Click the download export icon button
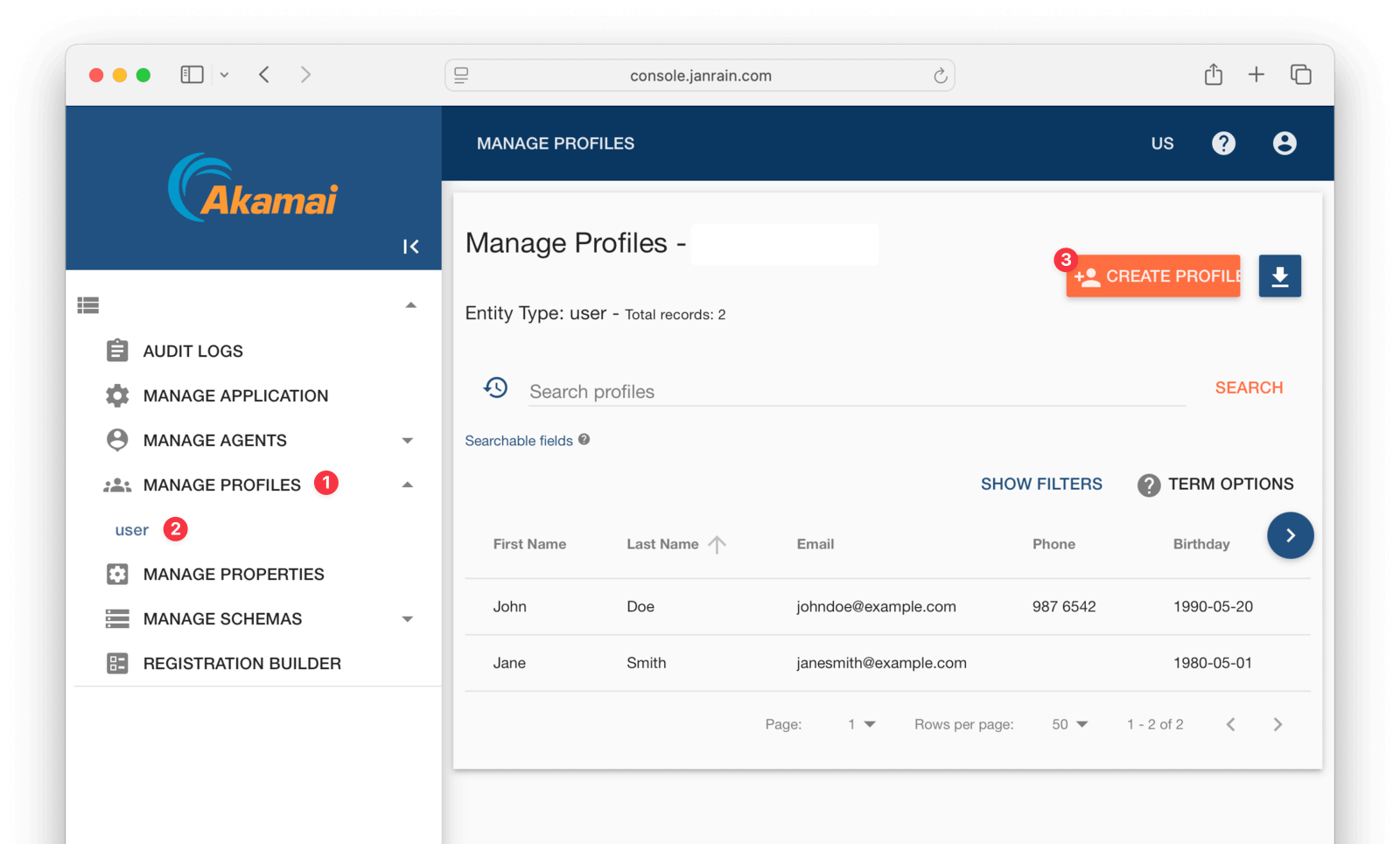The width and height of the screenshot is (1400, 844). click(x=1279, y=276)
